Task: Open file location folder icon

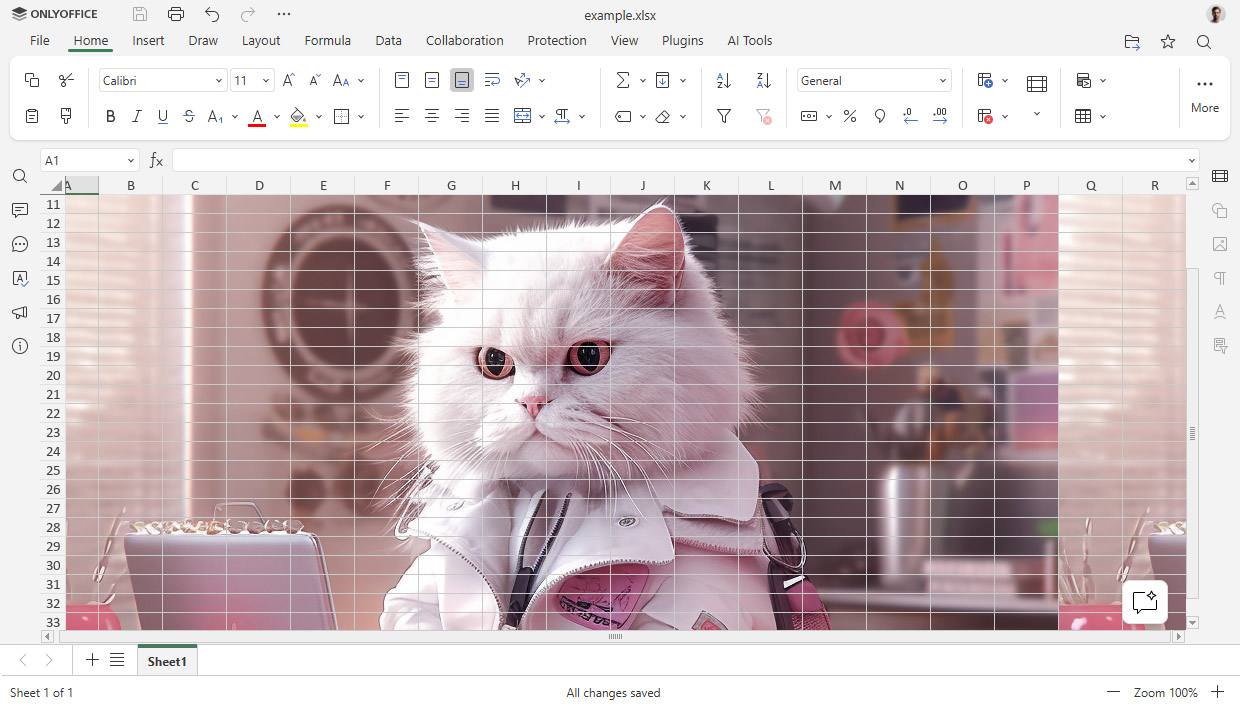Action: 1132,41
